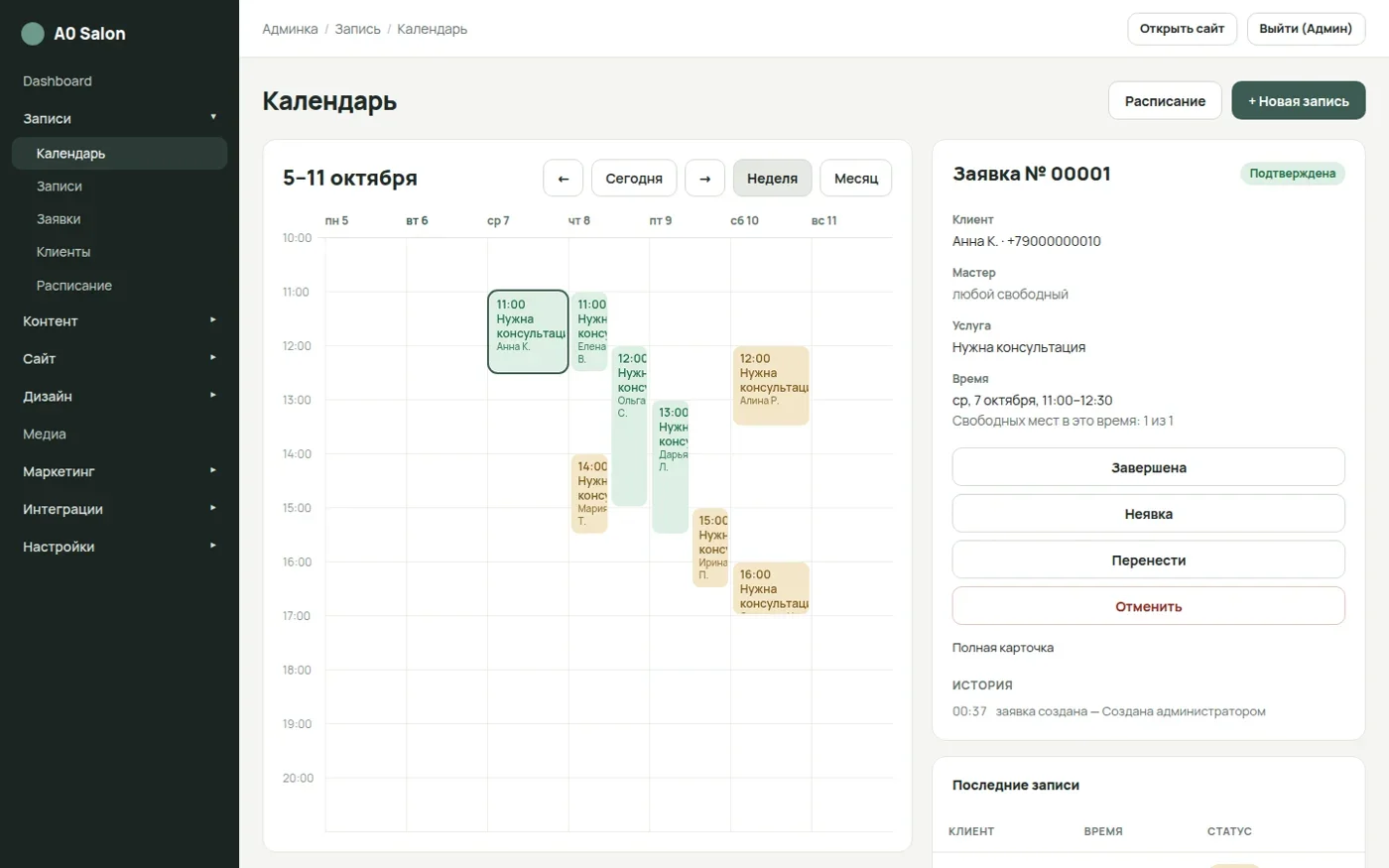Click Выйти (Админ) to log out
This screenshot has width=1389, height=868.
[1306, 29]
